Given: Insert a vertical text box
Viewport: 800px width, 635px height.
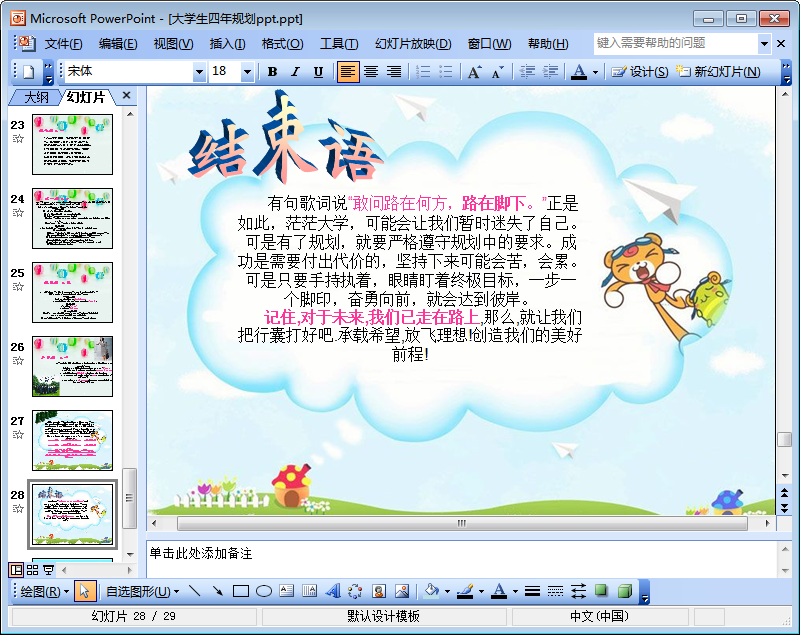Looking at the screenshot, I should (310, 591).
